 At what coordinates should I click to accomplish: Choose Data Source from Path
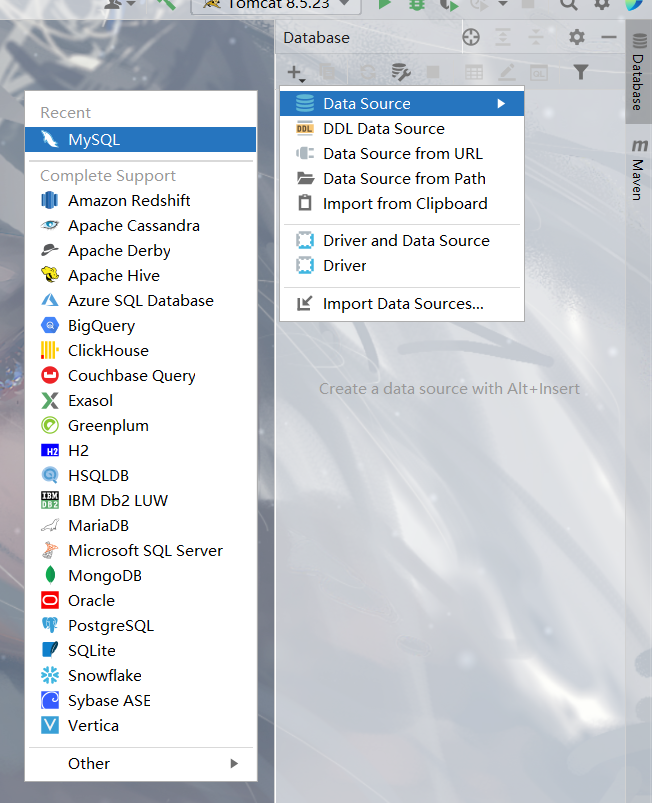point(402,179)
